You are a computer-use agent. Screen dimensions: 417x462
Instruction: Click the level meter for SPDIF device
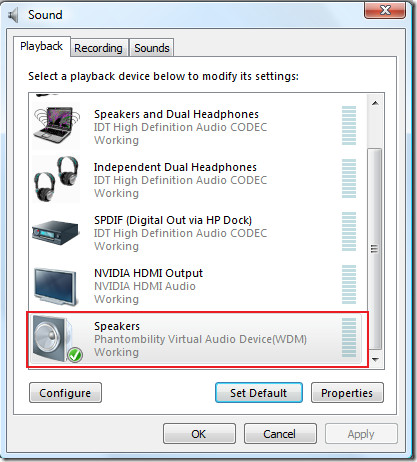click(349, 231)
